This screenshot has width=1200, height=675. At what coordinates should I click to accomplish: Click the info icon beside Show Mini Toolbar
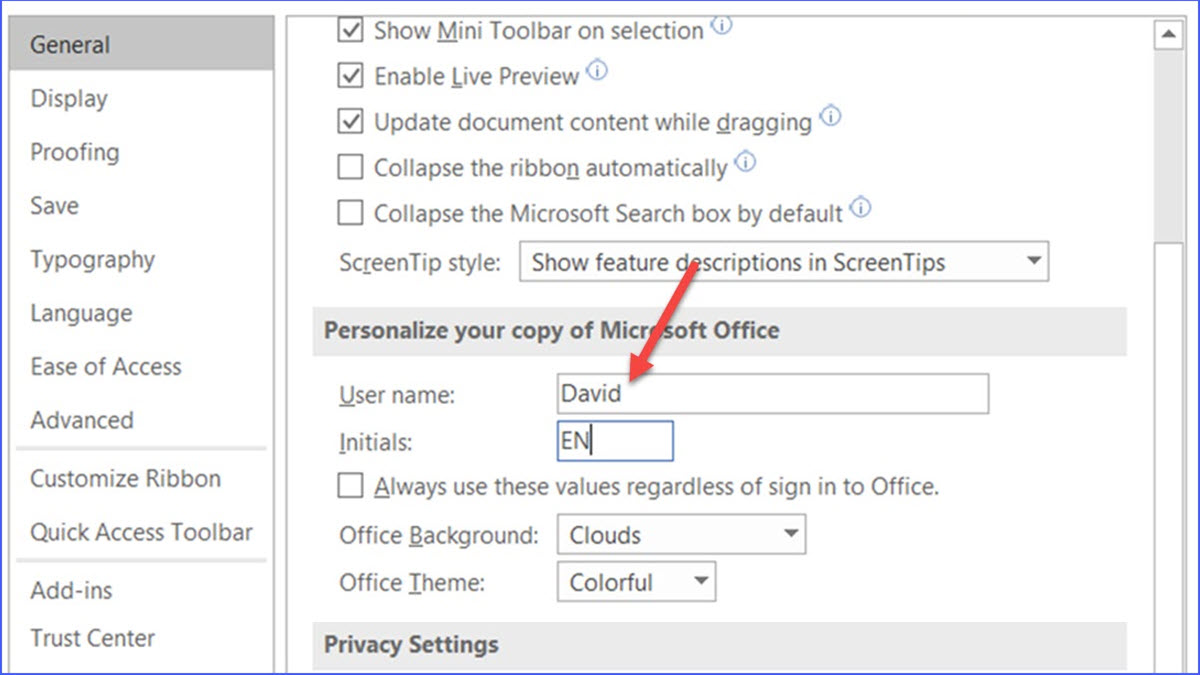(722, 24)
